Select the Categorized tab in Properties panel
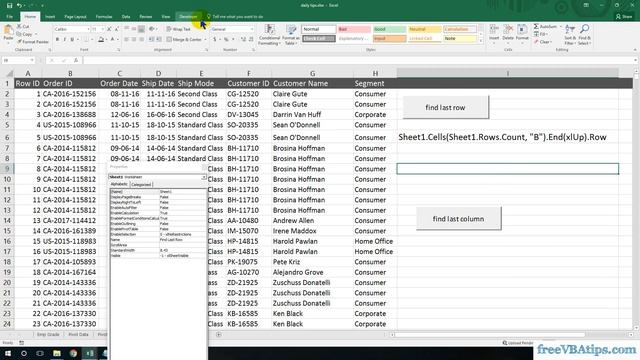 tap(141, 184)
